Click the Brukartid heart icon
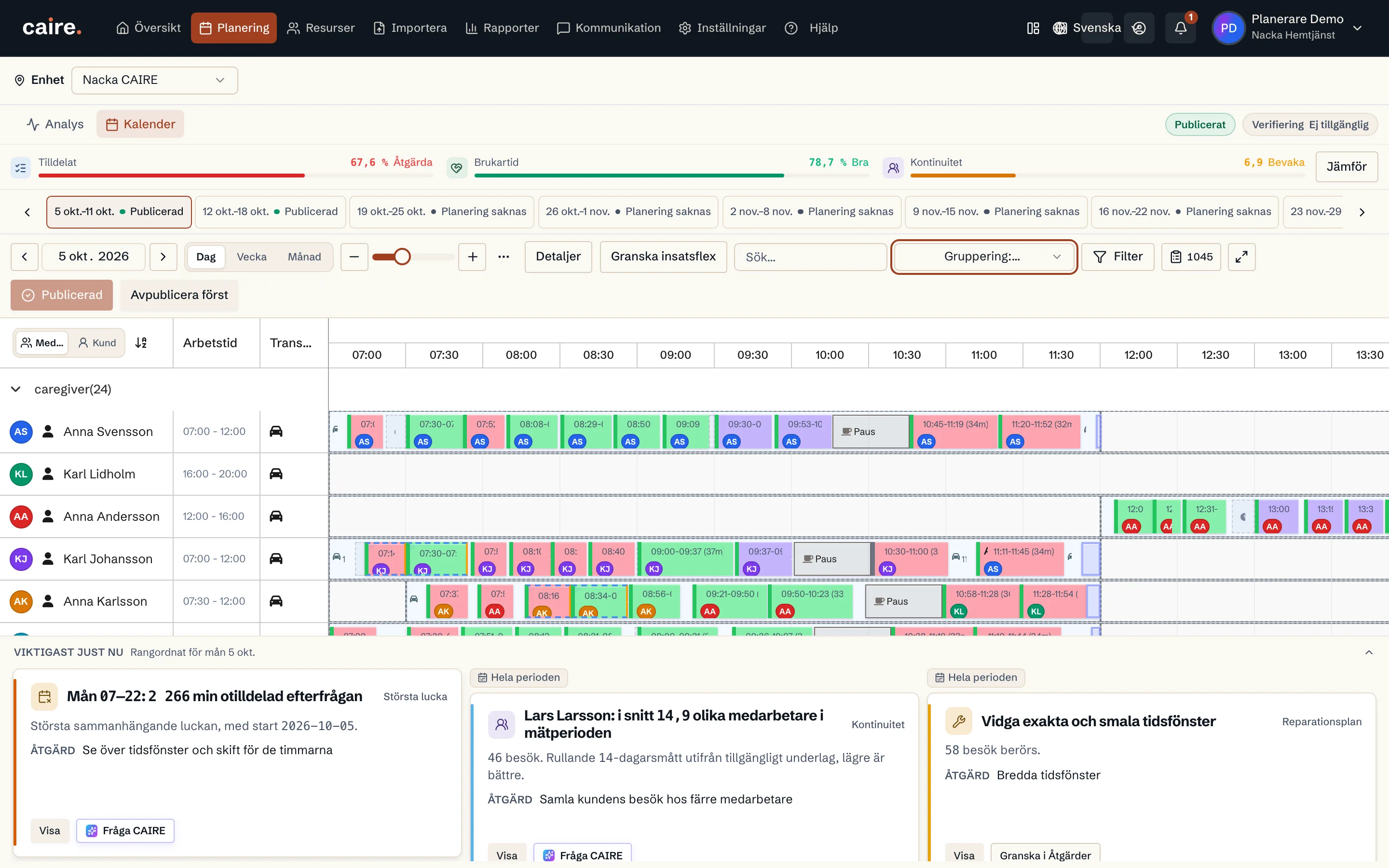 [x=457, y=168]
